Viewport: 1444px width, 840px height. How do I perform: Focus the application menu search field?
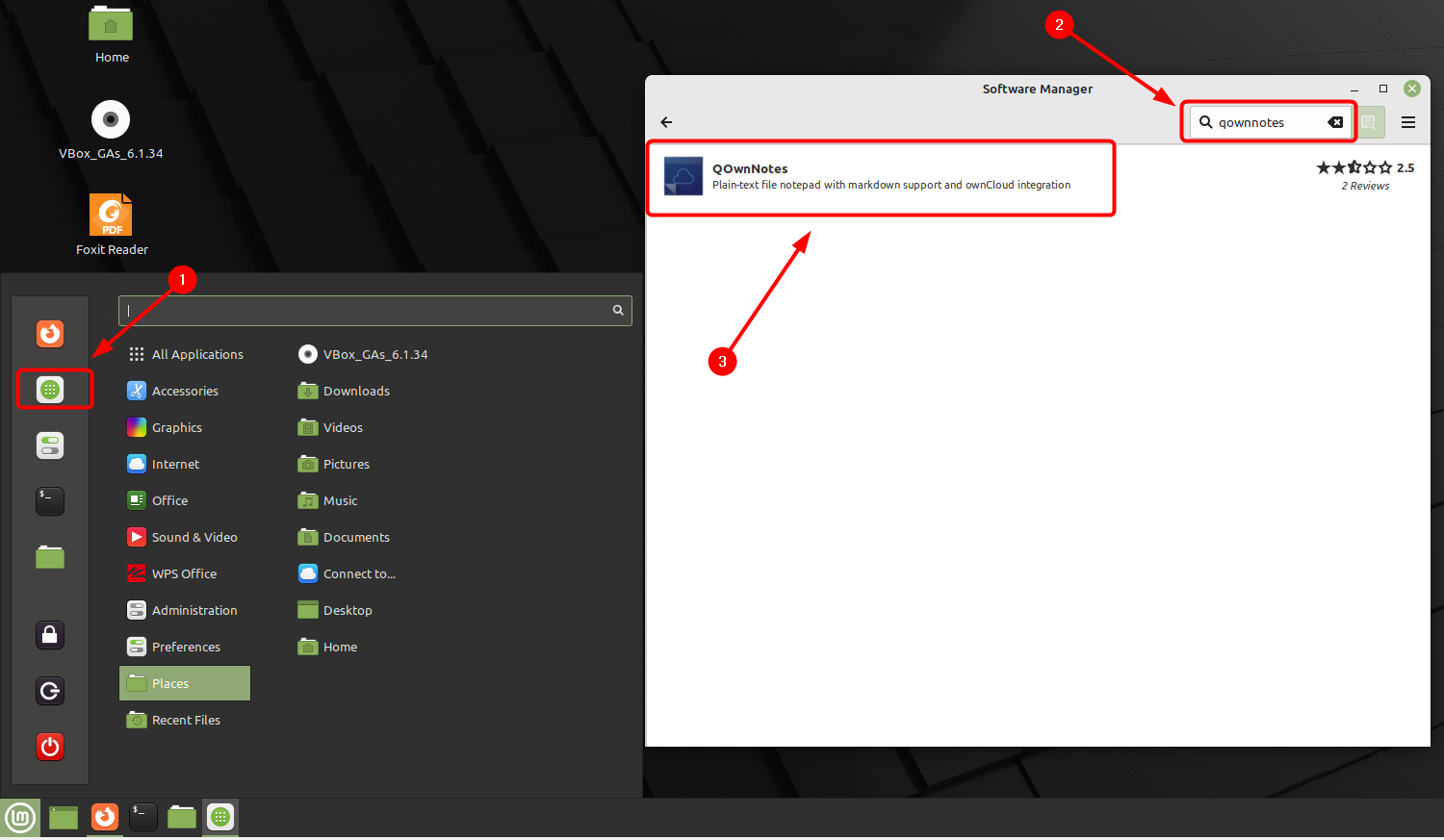coord(374,310)
